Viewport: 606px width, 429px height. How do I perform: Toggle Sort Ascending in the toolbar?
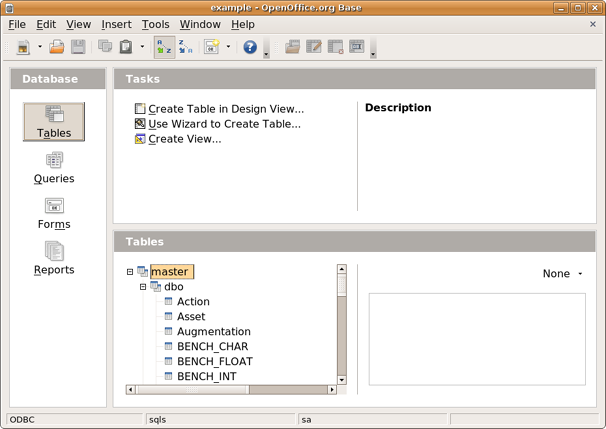tap(164, 47)
